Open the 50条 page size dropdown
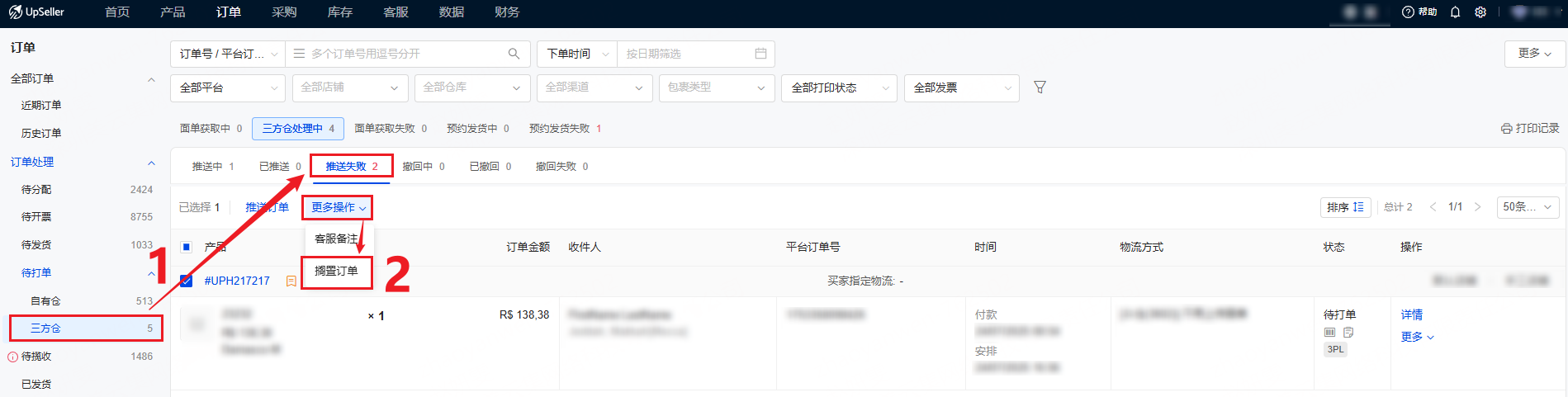The image size is (1568, 397). [1527, 207]
